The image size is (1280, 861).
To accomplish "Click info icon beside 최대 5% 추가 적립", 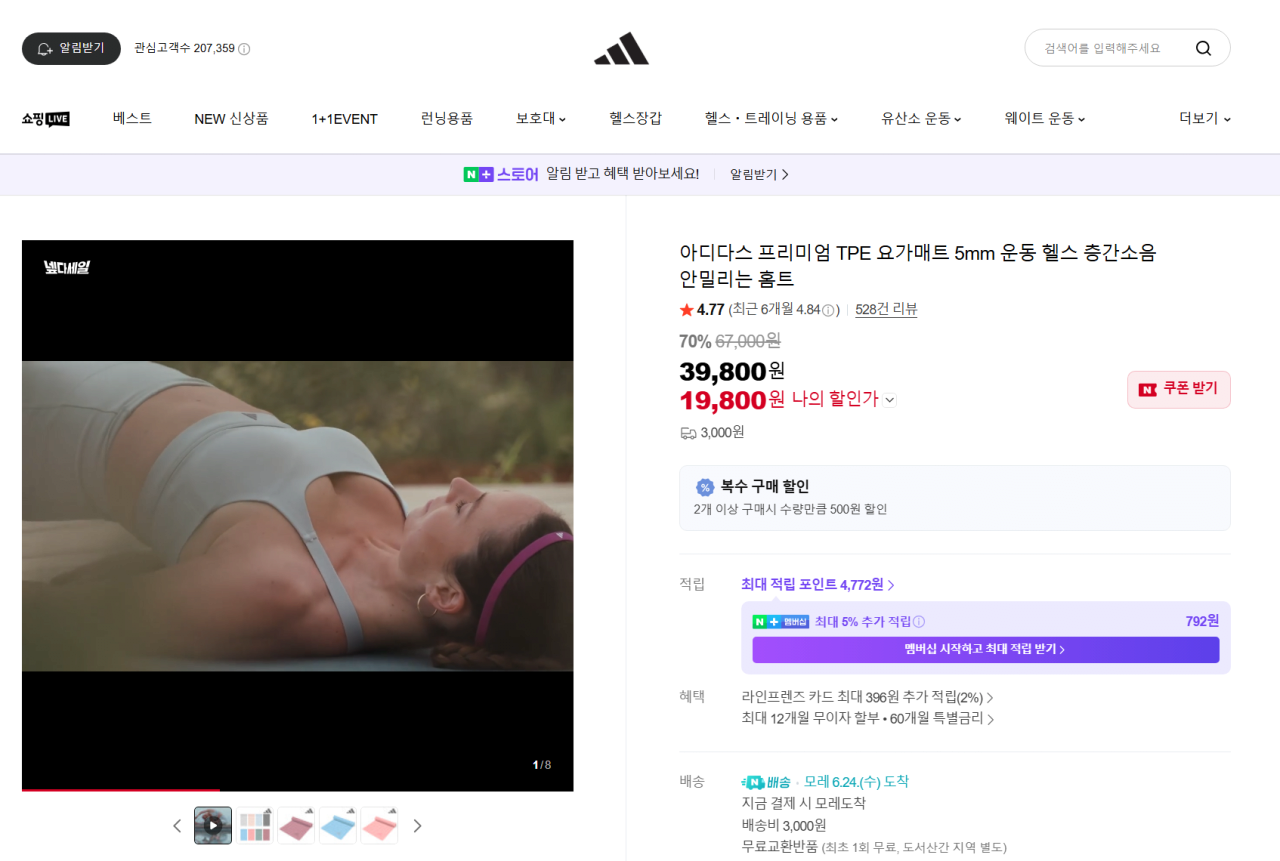I will 919,622.
